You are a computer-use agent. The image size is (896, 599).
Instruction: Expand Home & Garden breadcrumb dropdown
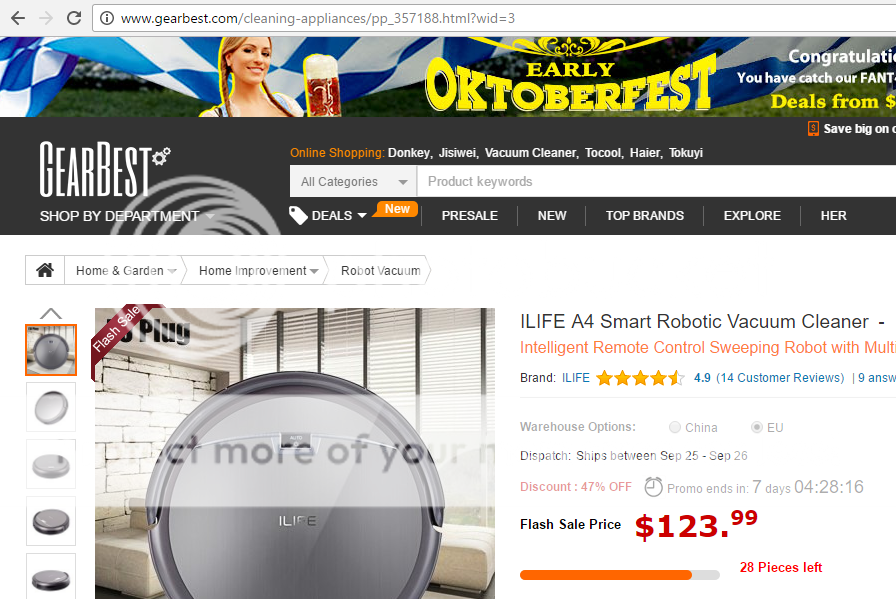(x=172, y=271)
